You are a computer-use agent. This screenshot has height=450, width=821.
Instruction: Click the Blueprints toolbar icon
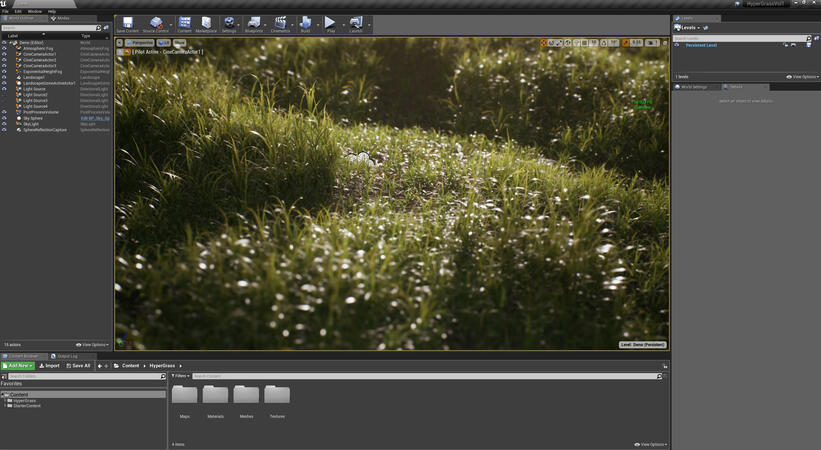pos(254,24)
